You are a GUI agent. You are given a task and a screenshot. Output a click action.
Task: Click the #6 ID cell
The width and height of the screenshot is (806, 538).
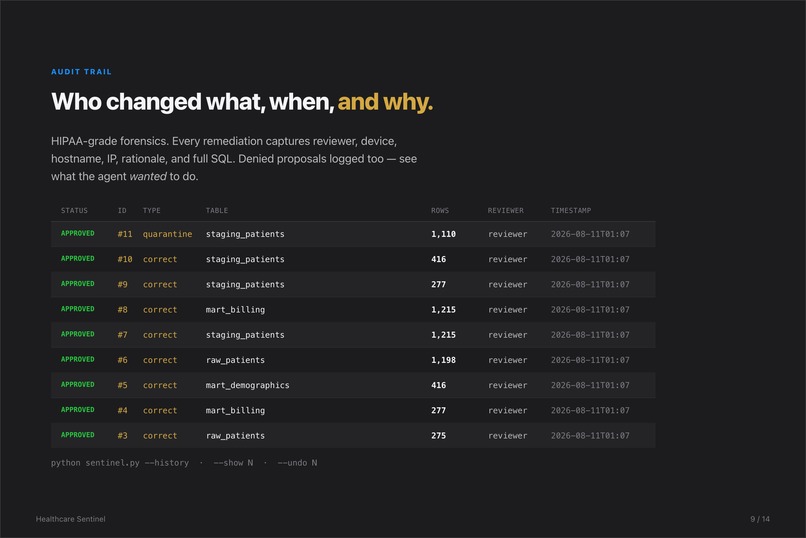click(x=122, y=360)
